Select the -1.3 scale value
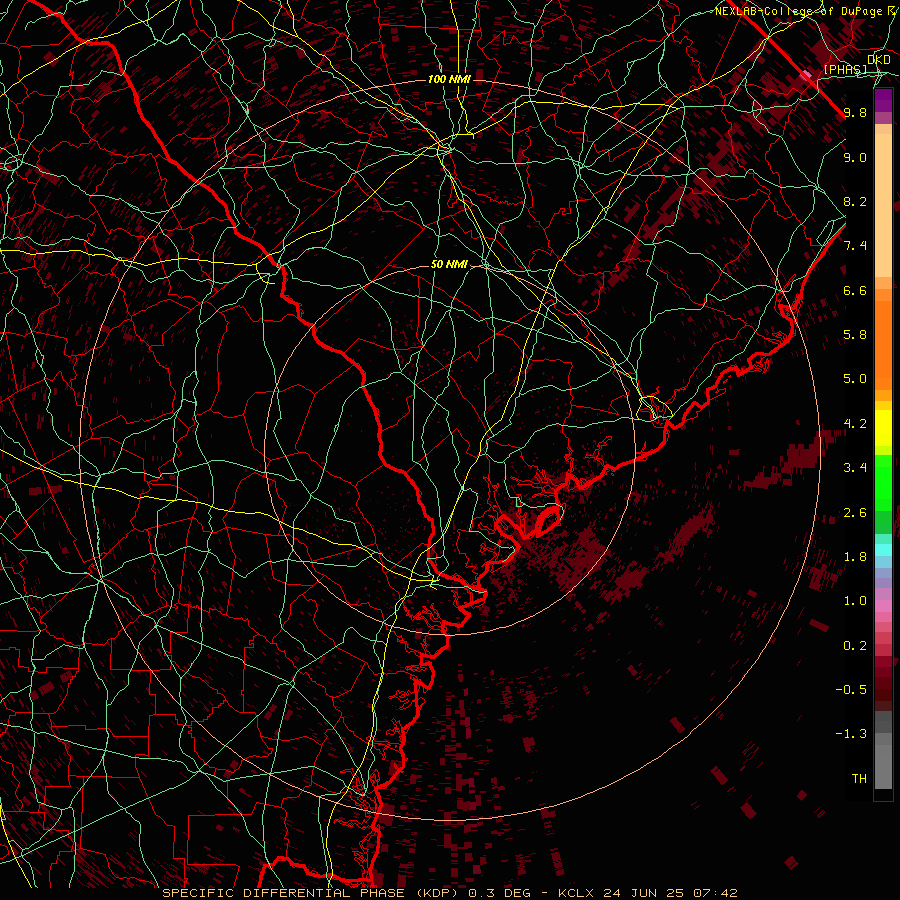Viewport: 900px width, 900px height. (x=851, y=734)
